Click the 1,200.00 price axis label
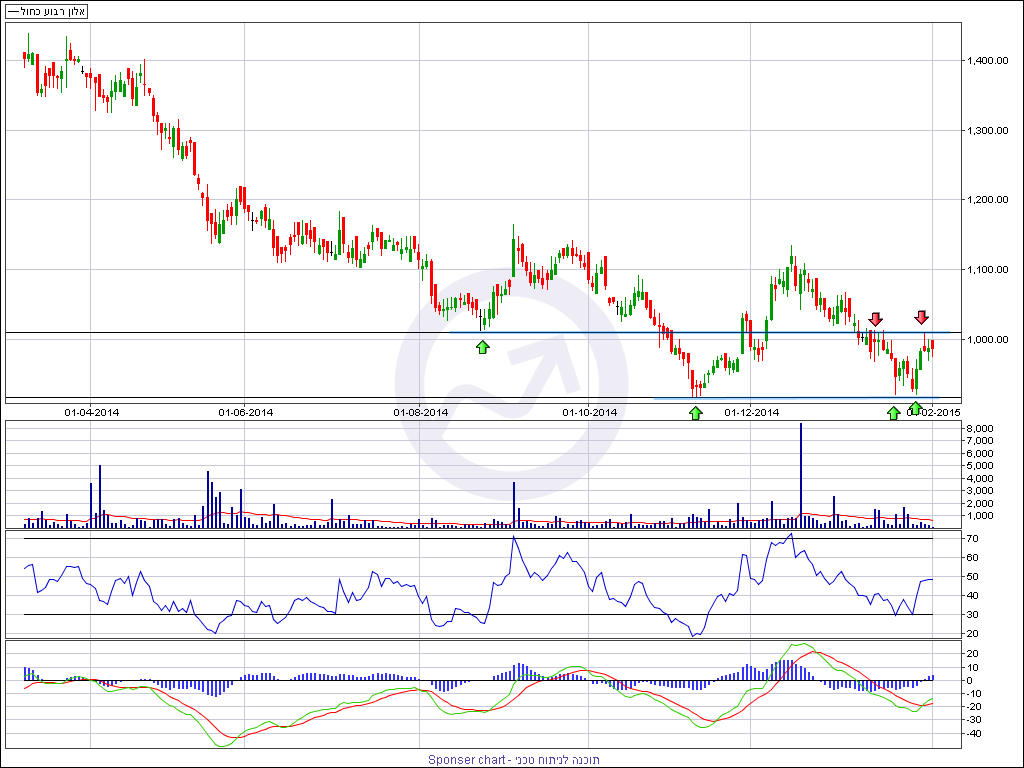Image resolution: width=1024 pixels, height=768 pixels. coord(987,200)
